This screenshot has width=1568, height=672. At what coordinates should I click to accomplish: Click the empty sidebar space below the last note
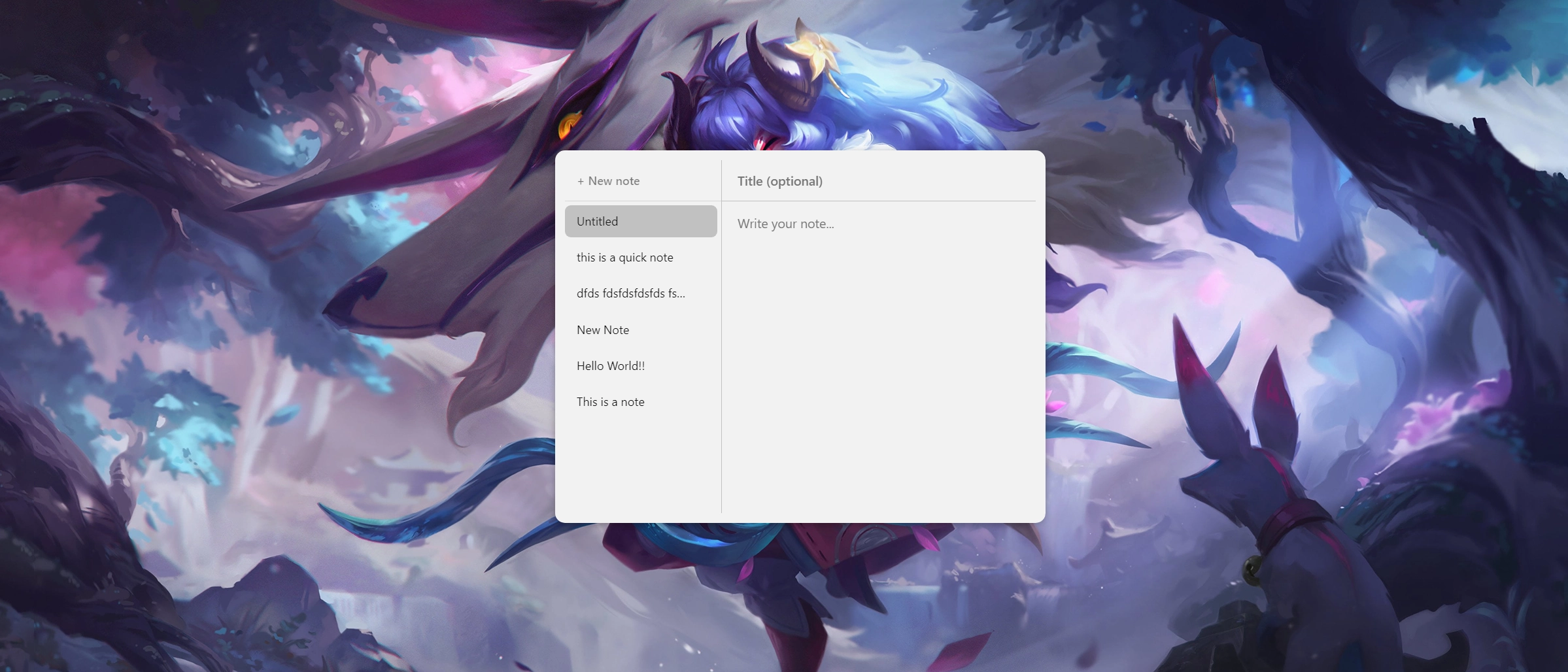tap(640, 464)
